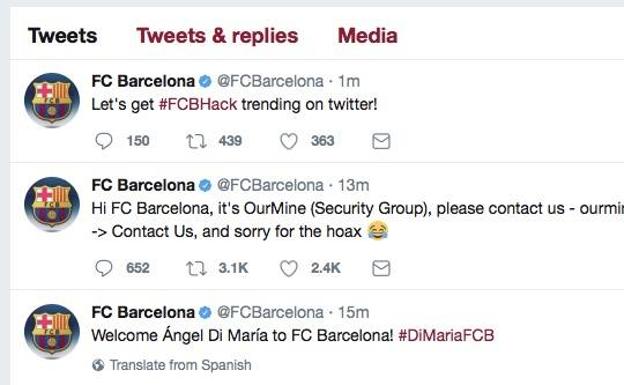The image size is (624, 385).
Task: Open the #FCBHack hashtag link
Action: [198, 104]
